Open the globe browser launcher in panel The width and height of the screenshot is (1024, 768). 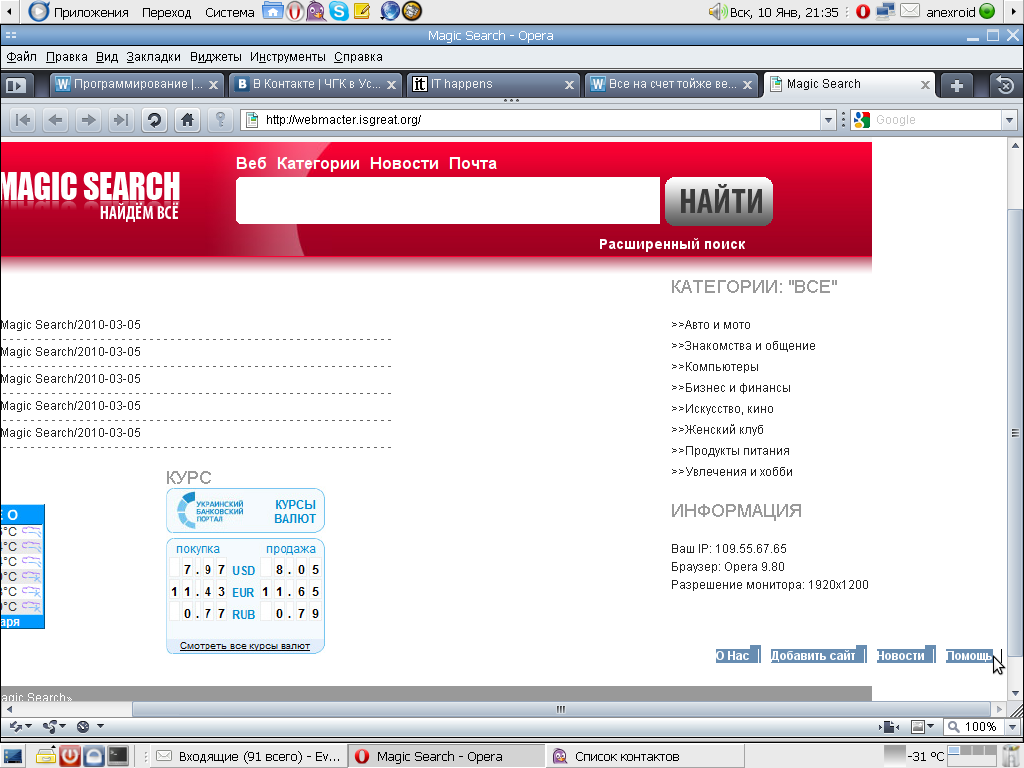[x=389, y=11]
